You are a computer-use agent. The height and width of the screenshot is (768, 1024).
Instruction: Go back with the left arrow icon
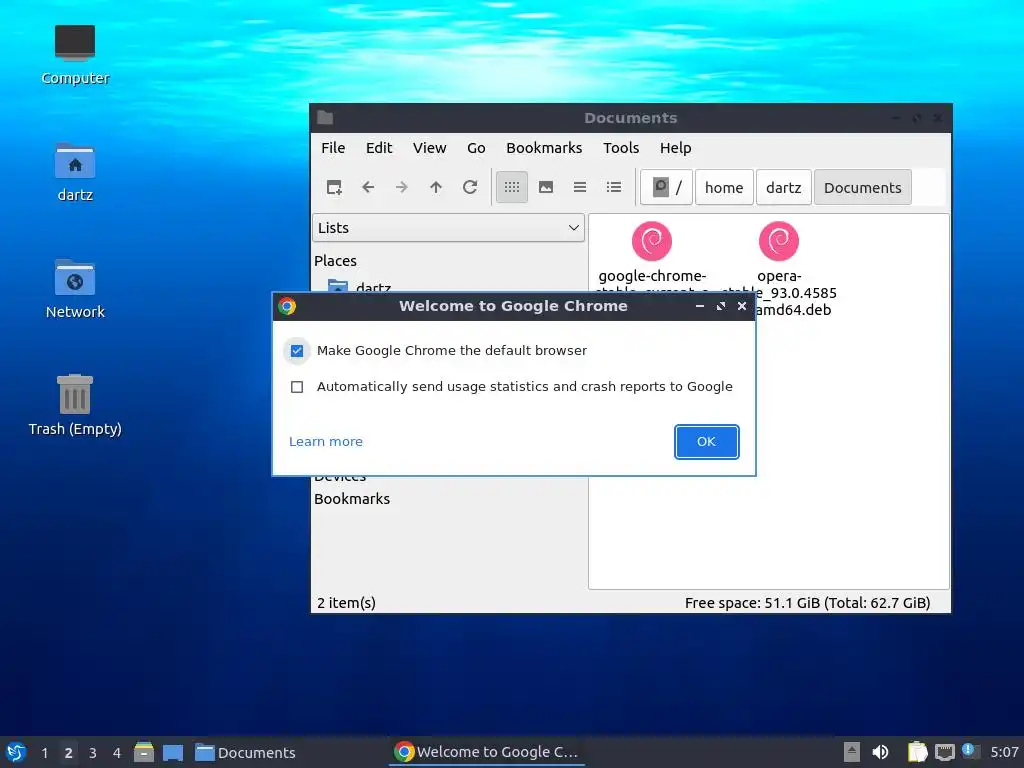pos(368,187)
